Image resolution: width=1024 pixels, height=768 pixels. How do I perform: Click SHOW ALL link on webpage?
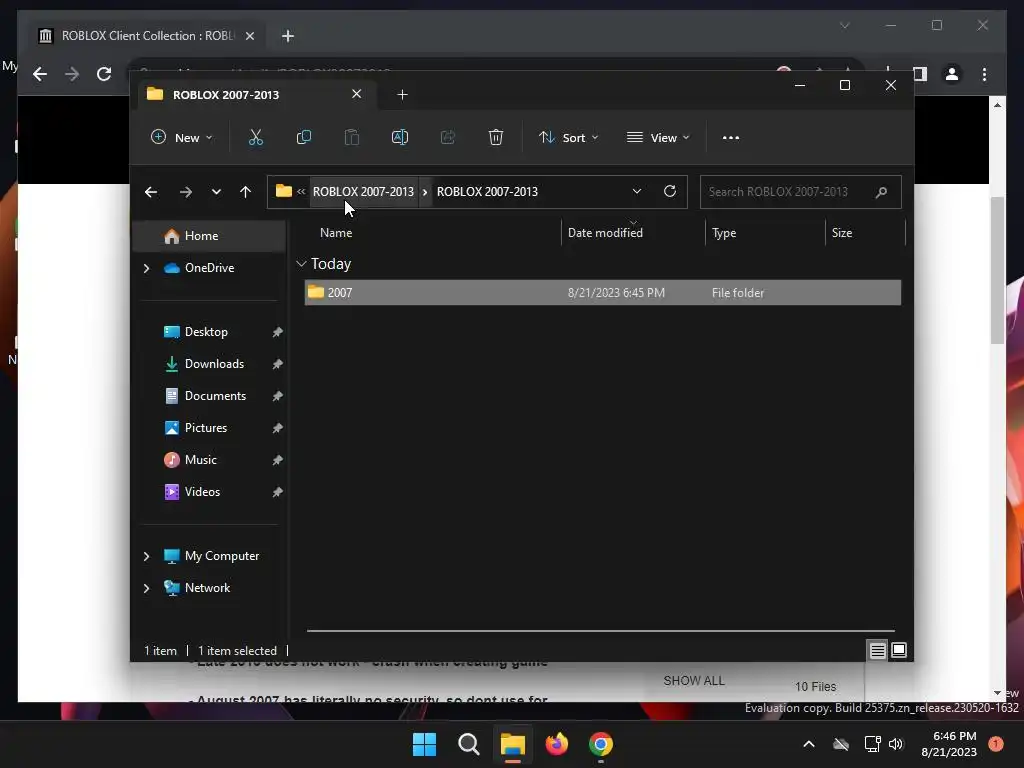(x=694, y=681)
